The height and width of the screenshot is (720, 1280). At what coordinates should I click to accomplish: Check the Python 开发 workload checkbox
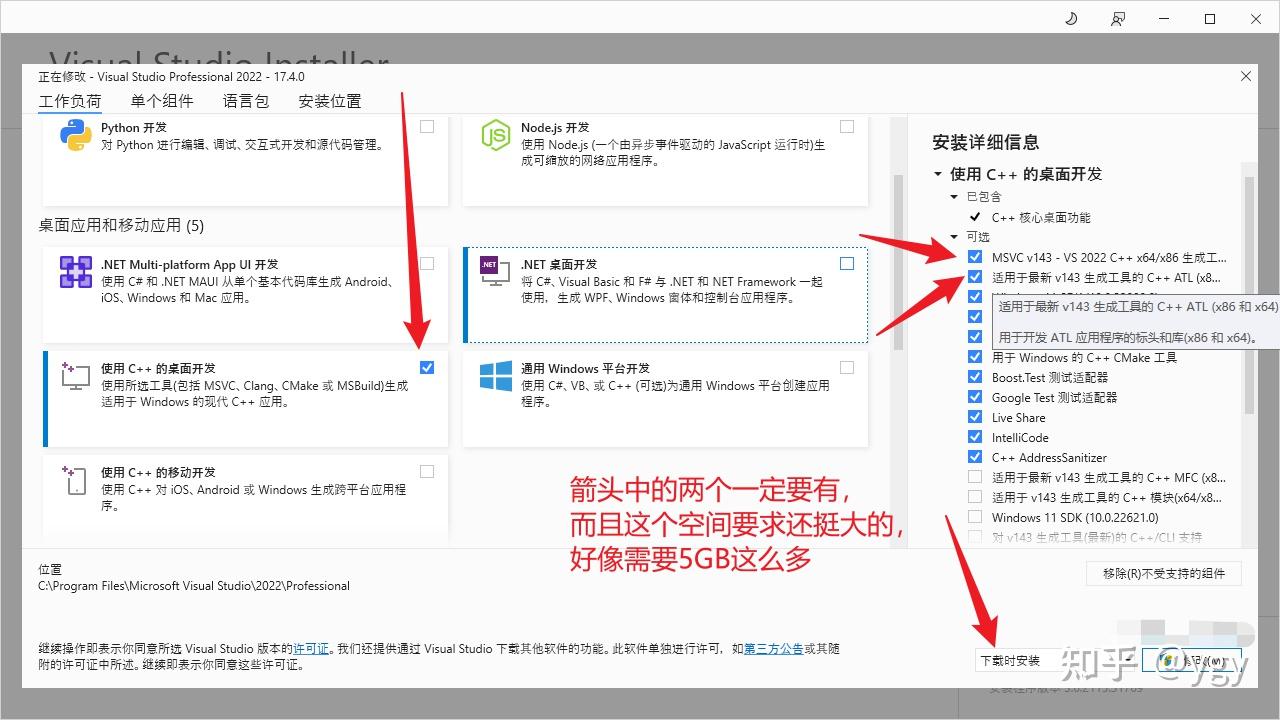point(427,127)
